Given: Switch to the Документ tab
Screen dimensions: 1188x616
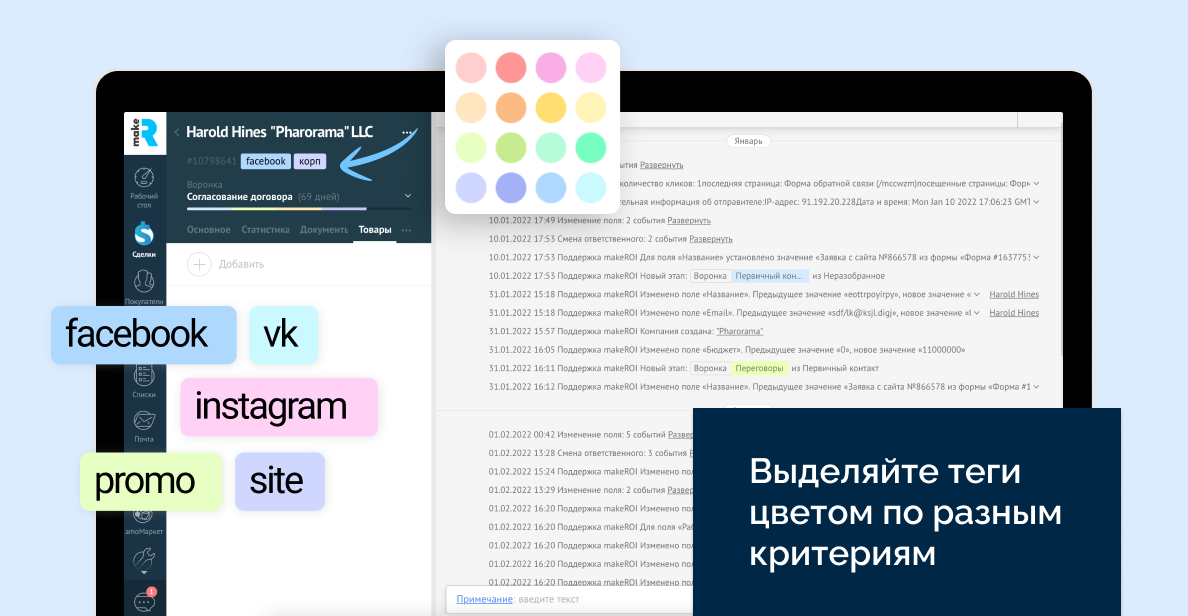Looking at the screenshot, I should (x=324, y=230).
